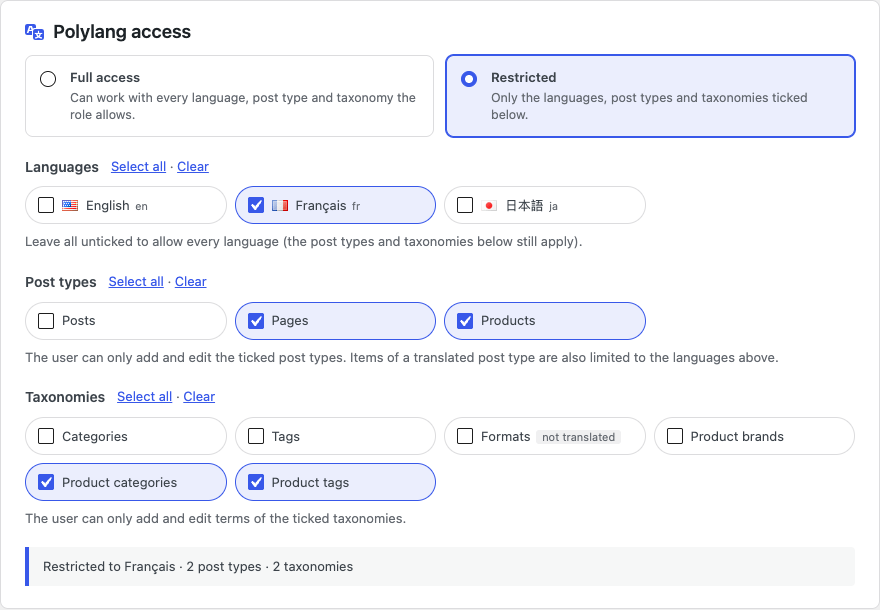The height and width of the screenshot is (610, 880).
Task: Click the 'ja' language code label
Action: click(553, 207)
